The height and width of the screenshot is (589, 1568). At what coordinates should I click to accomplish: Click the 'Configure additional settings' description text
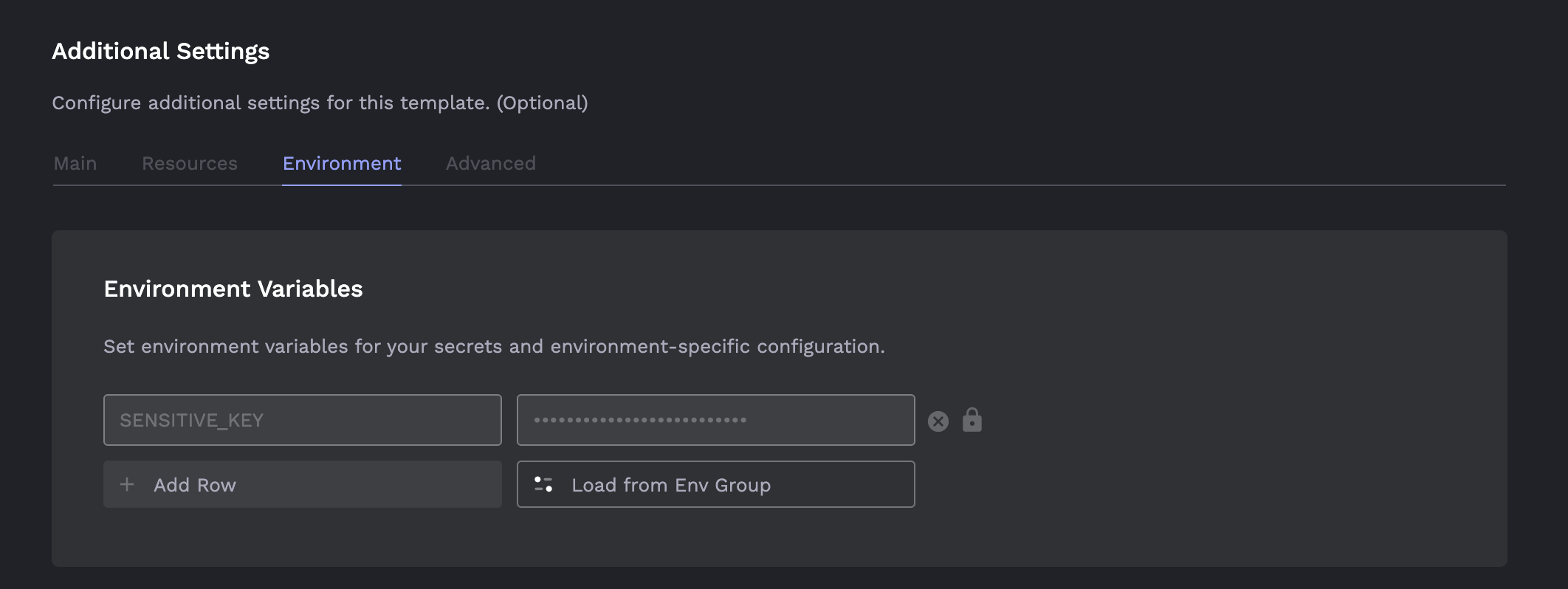[x=320, y=103]
